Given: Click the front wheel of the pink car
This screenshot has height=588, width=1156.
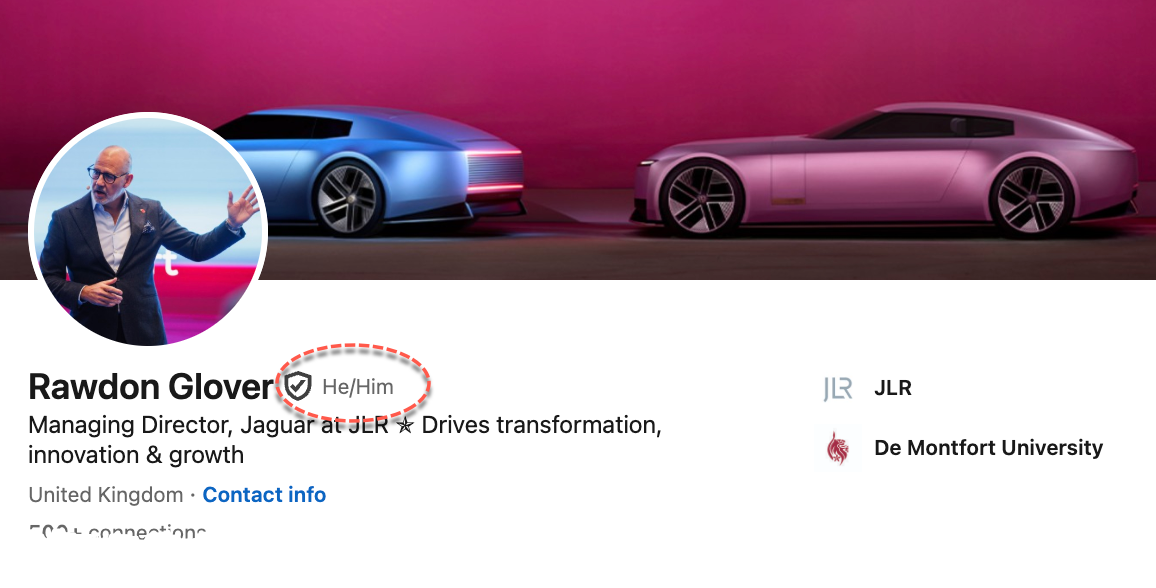Looking at the screenshot, I should (702, 199).
